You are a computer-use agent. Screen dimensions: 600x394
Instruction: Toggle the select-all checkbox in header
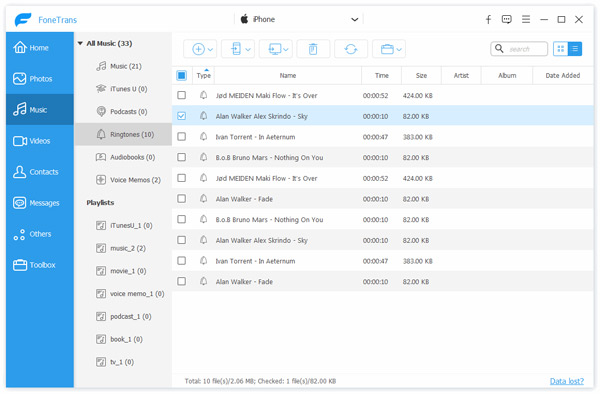181,75
